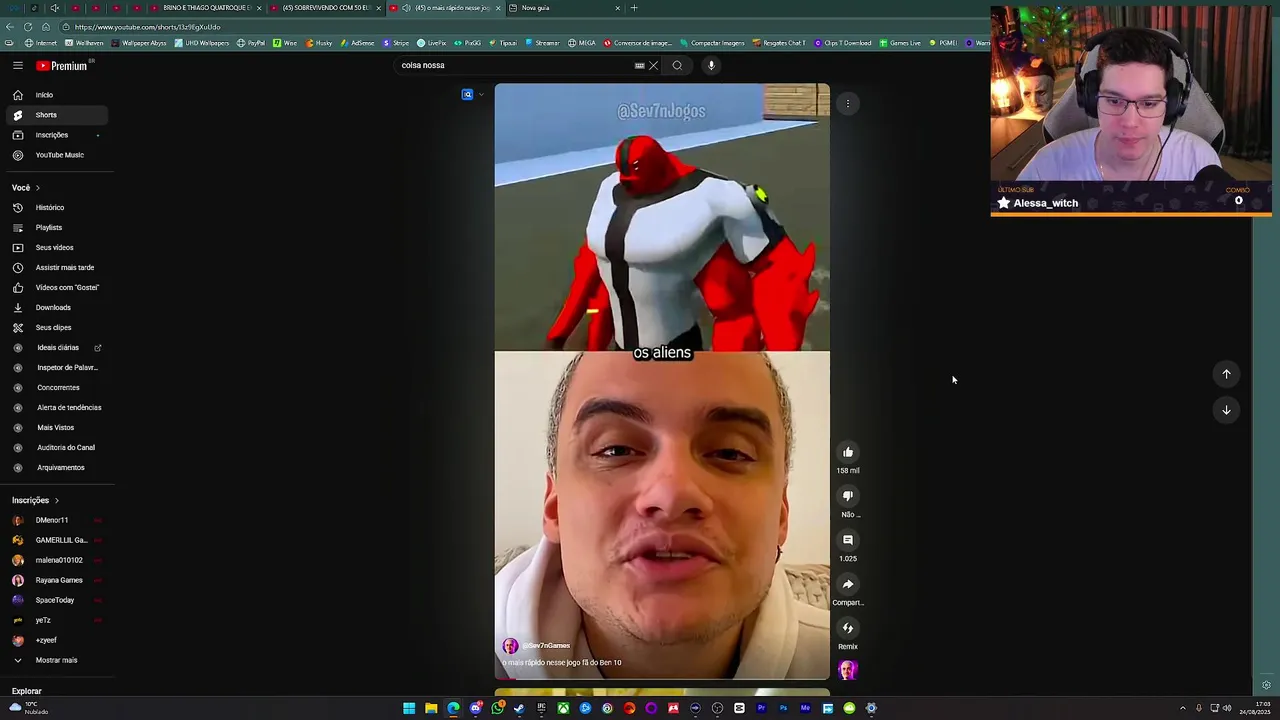Open Rayana Games channel

[x=59, y=580]
